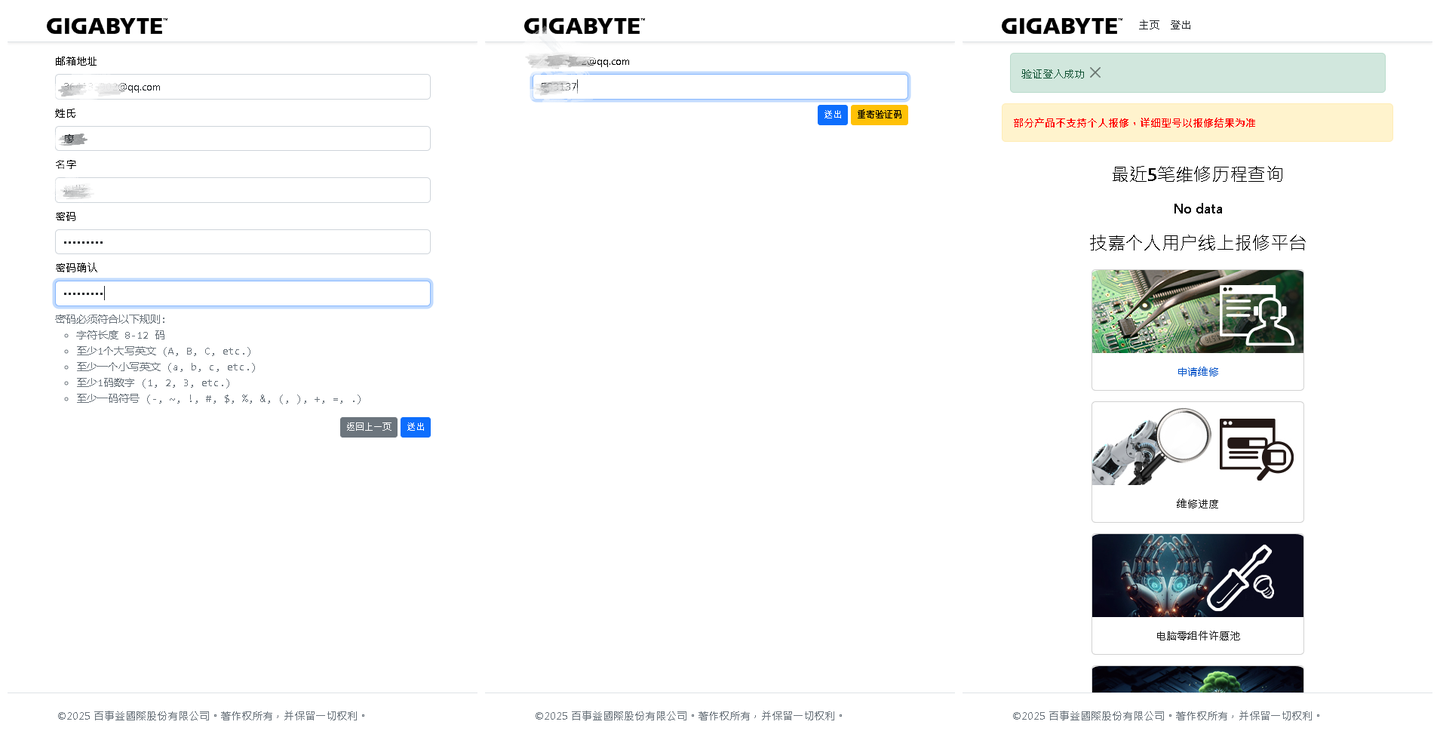Select the 名字 given name field
The image size is (1440, 734).
pyautogui.click(x=243, y=190)
